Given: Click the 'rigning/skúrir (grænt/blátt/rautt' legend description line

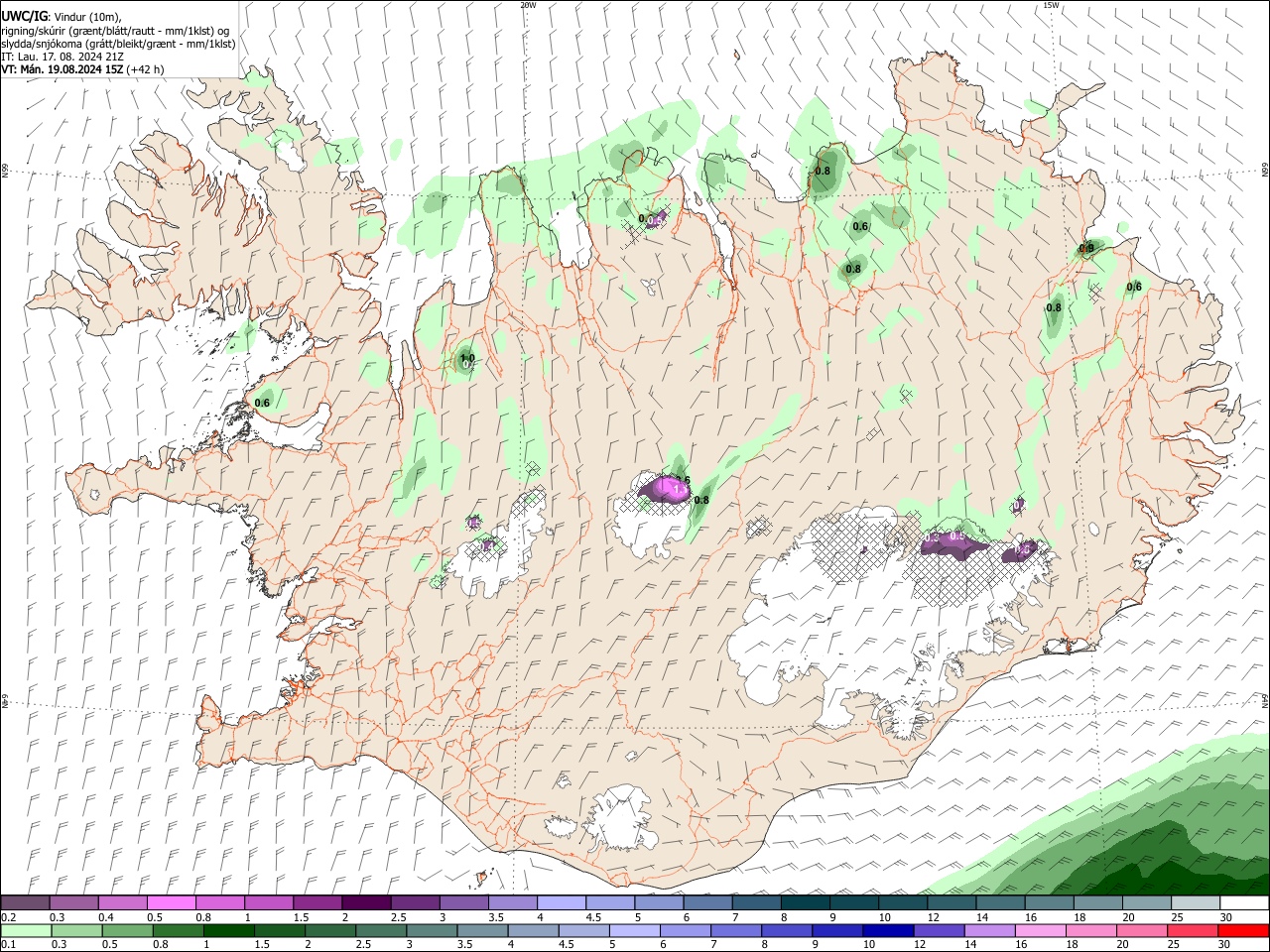Looking at the screenshot, I should [115, 30].
